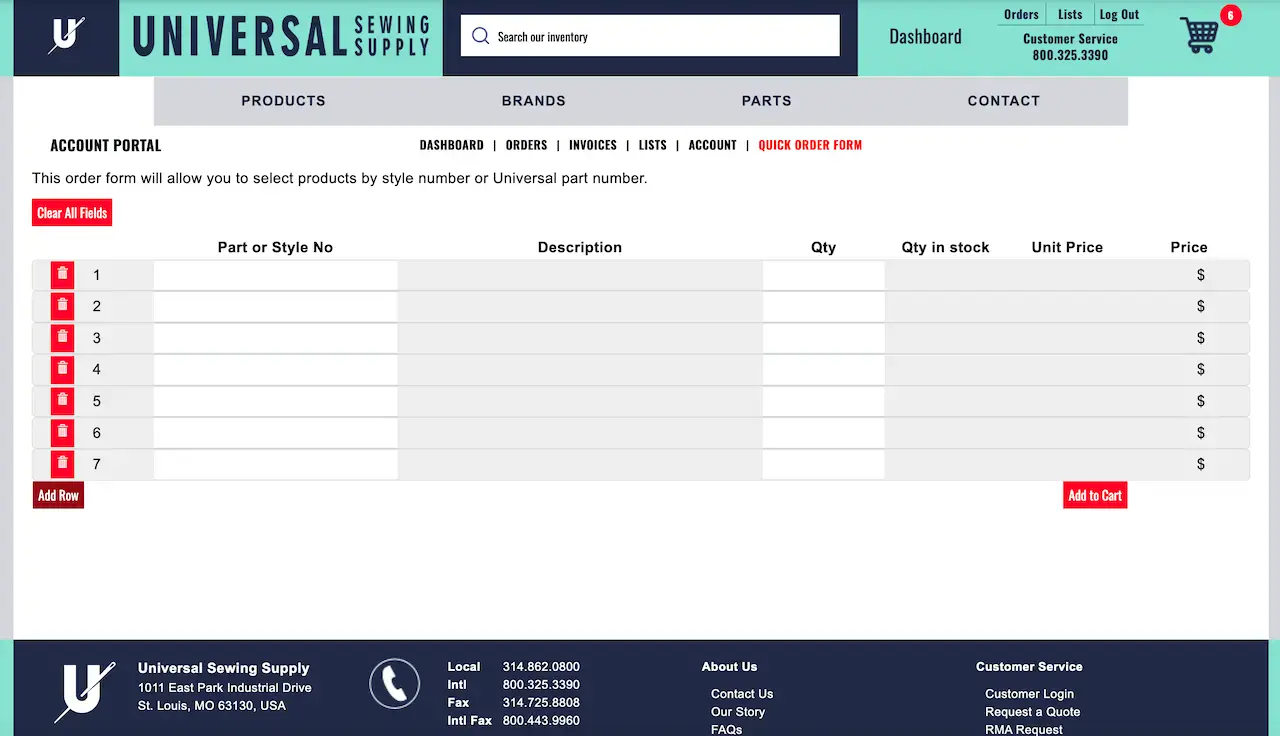Click footer Intl number 800.325.3390

click(x=541, y=685)
